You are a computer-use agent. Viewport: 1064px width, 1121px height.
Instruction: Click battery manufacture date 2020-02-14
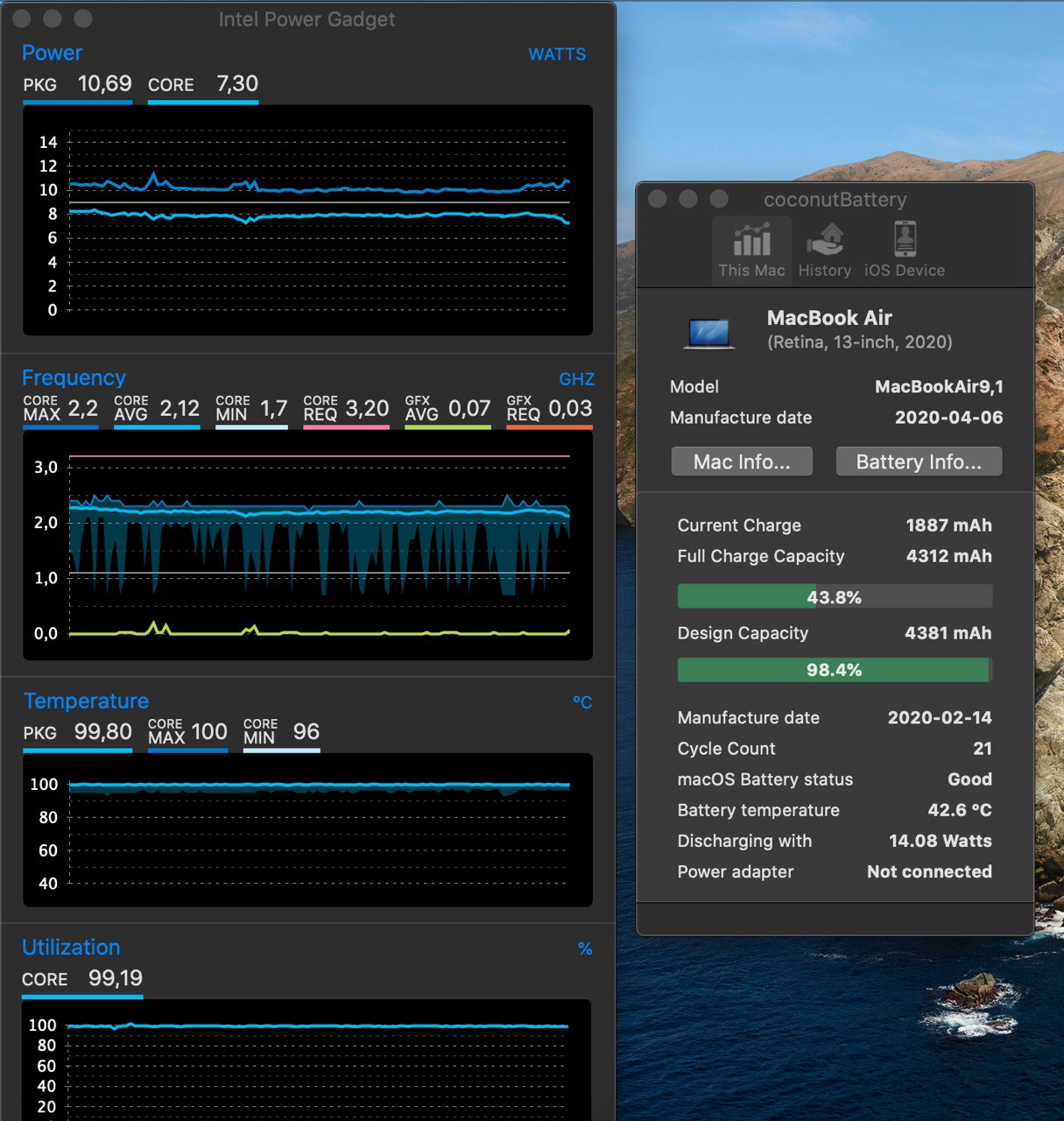[x=940, y=718]
